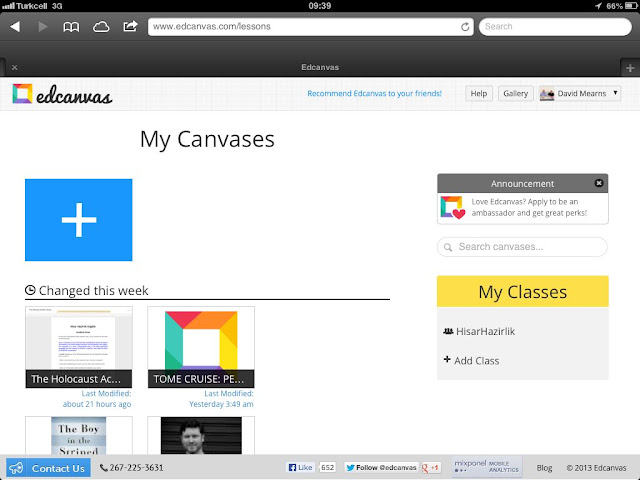This screenshot has height=480, width=640.
Task: Open the Blog link in footer
Action: pyautogui.click(x=544, y=468)
